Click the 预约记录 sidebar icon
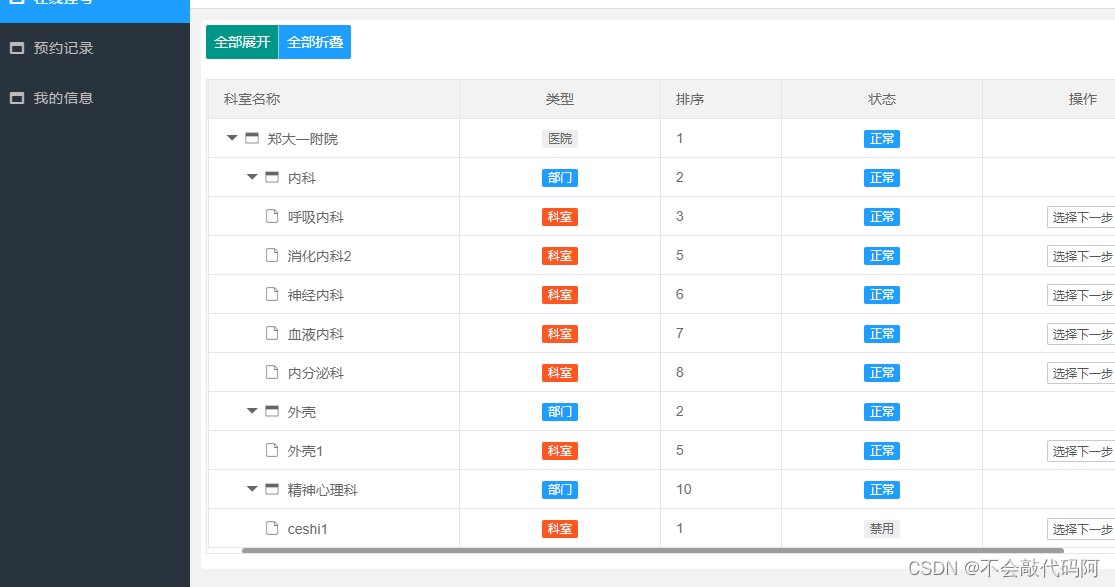 (17, 48)
